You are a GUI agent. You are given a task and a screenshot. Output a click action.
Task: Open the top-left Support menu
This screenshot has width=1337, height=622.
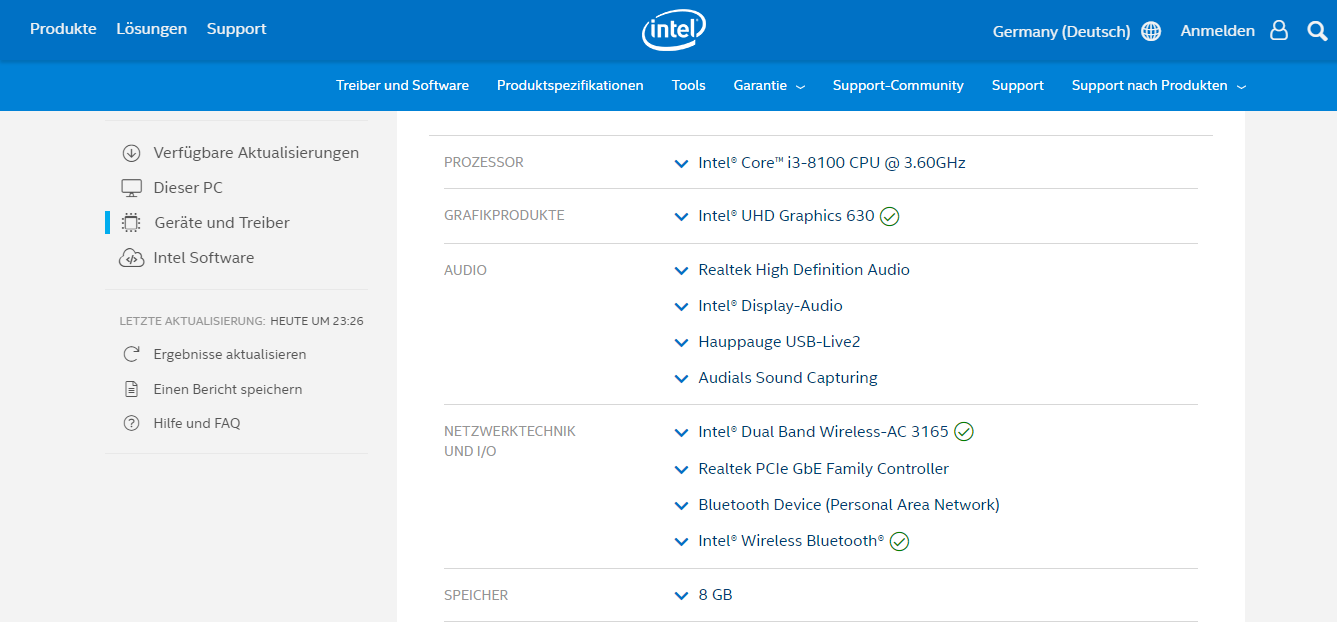(237, 29)
